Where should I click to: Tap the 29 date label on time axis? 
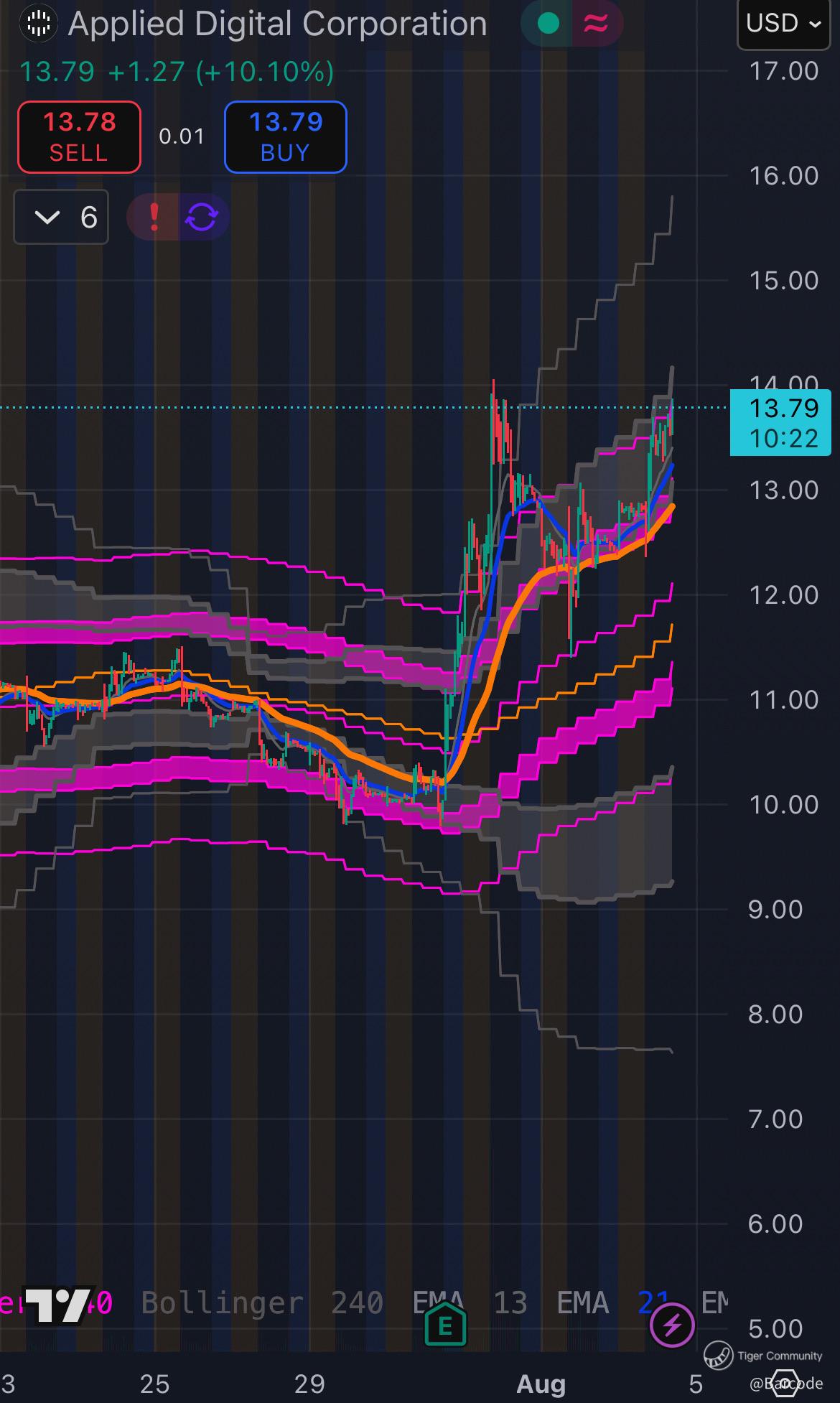309,1383
